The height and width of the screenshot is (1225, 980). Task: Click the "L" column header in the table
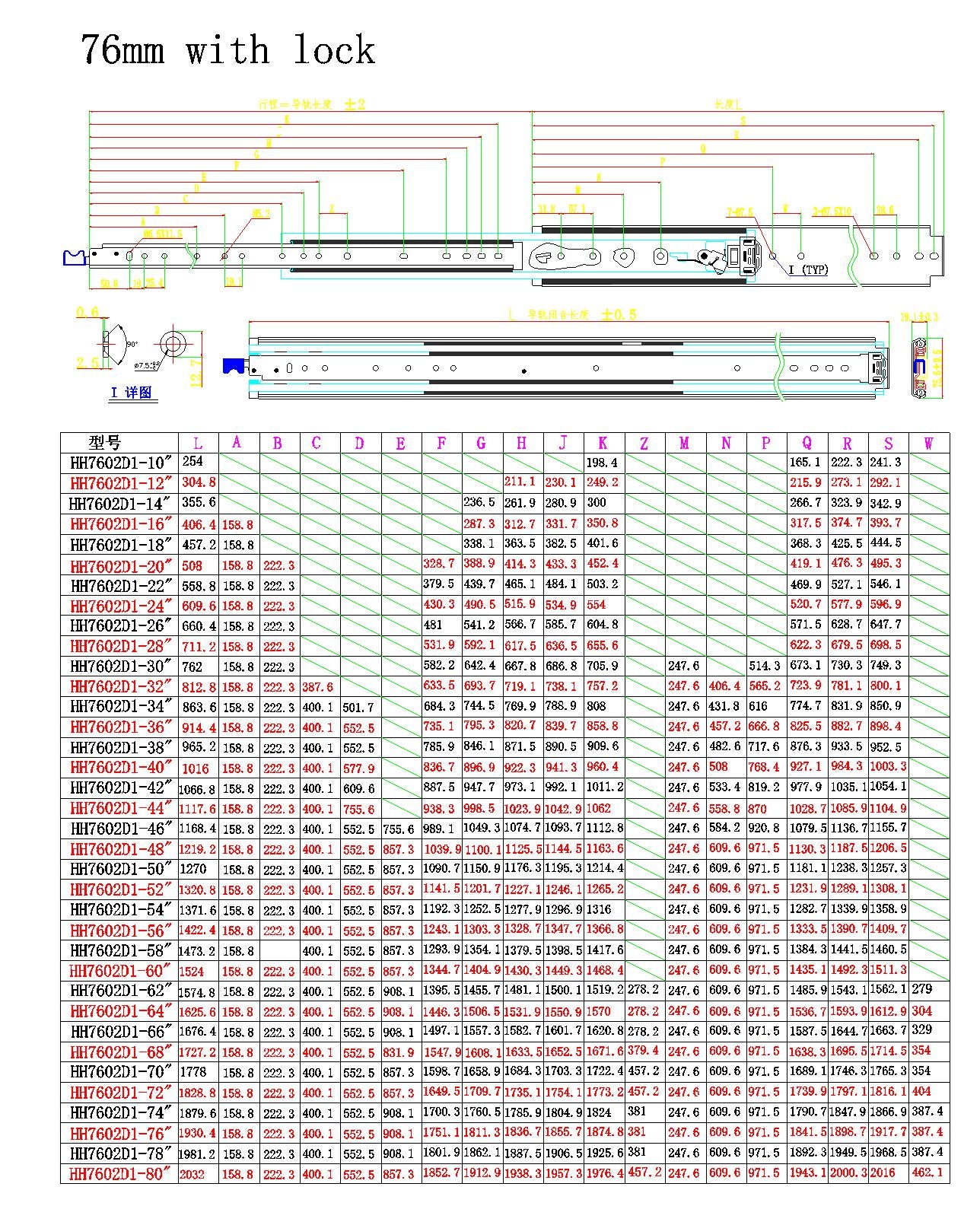[x=199, y=443]
